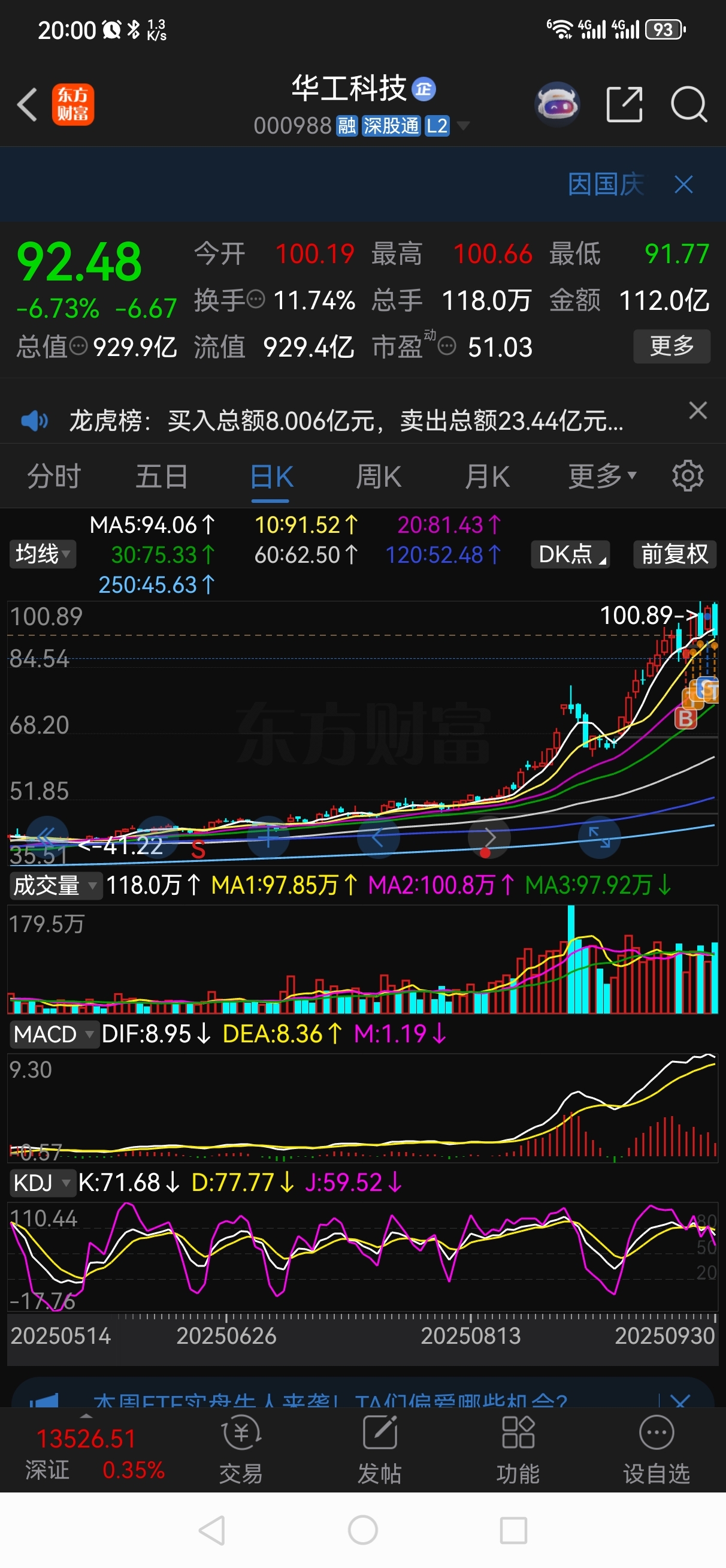Switch to the 分时 tab
This screenshot has height=1568, width=726.
pyautogui.click(x=53, y=477)
